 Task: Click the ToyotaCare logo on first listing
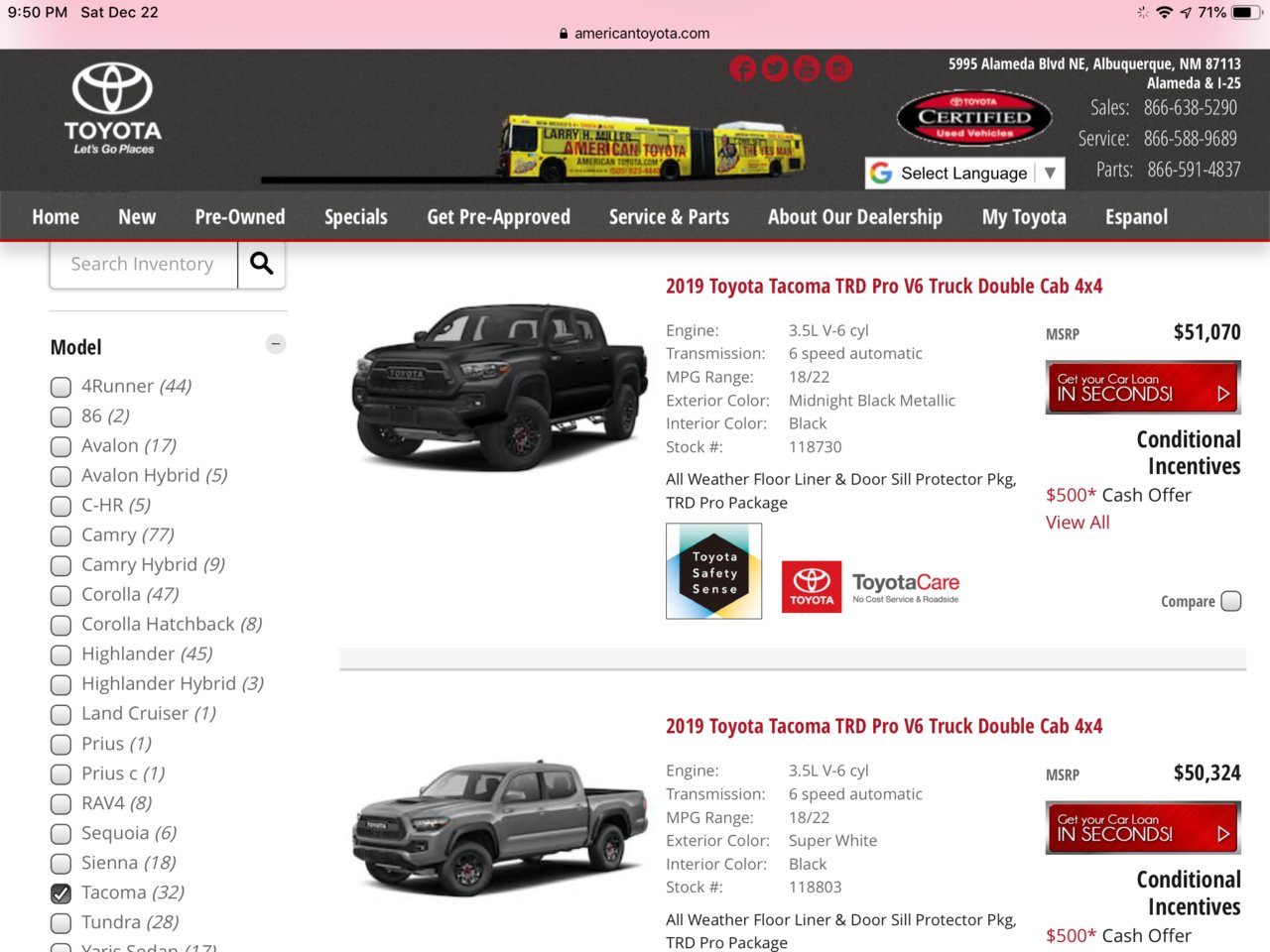871,587
